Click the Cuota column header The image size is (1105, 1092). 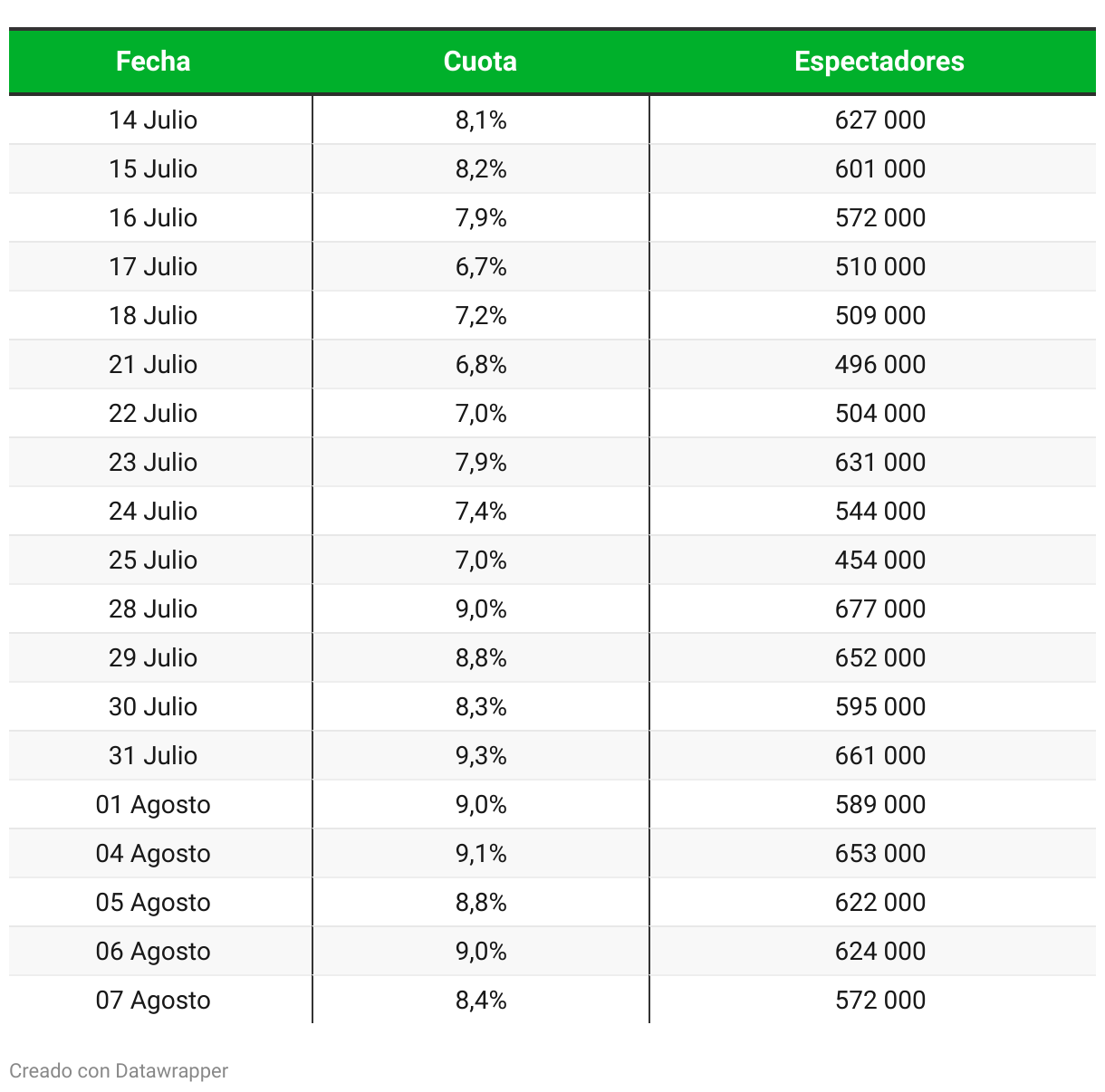point(480,62)
